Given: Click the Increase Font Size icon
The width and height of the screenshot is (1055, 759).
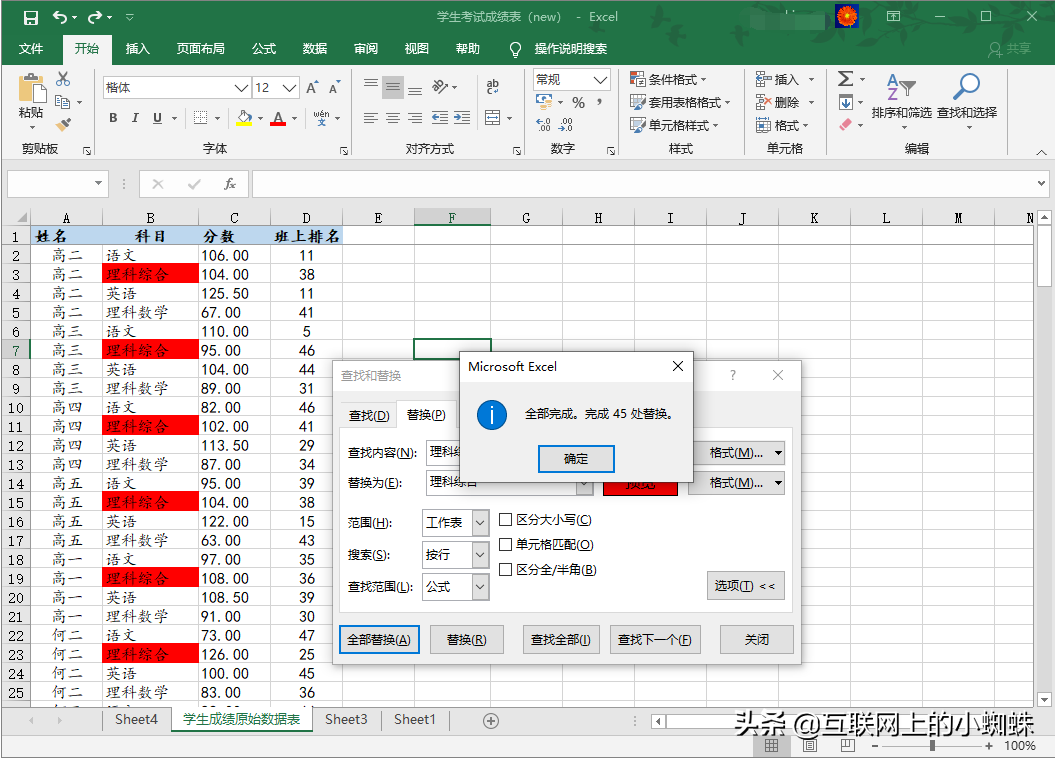Looking at the screenshot, I should tap(312, 87).
